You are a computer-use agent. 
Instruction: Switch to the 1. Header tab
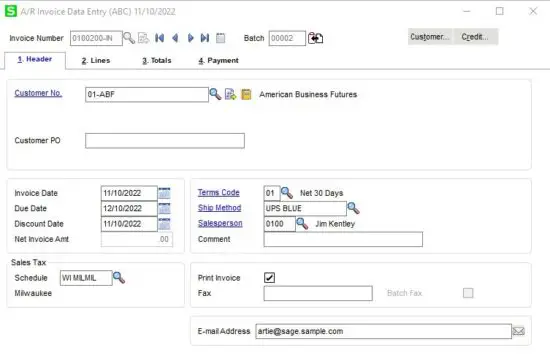click(35, 60)
